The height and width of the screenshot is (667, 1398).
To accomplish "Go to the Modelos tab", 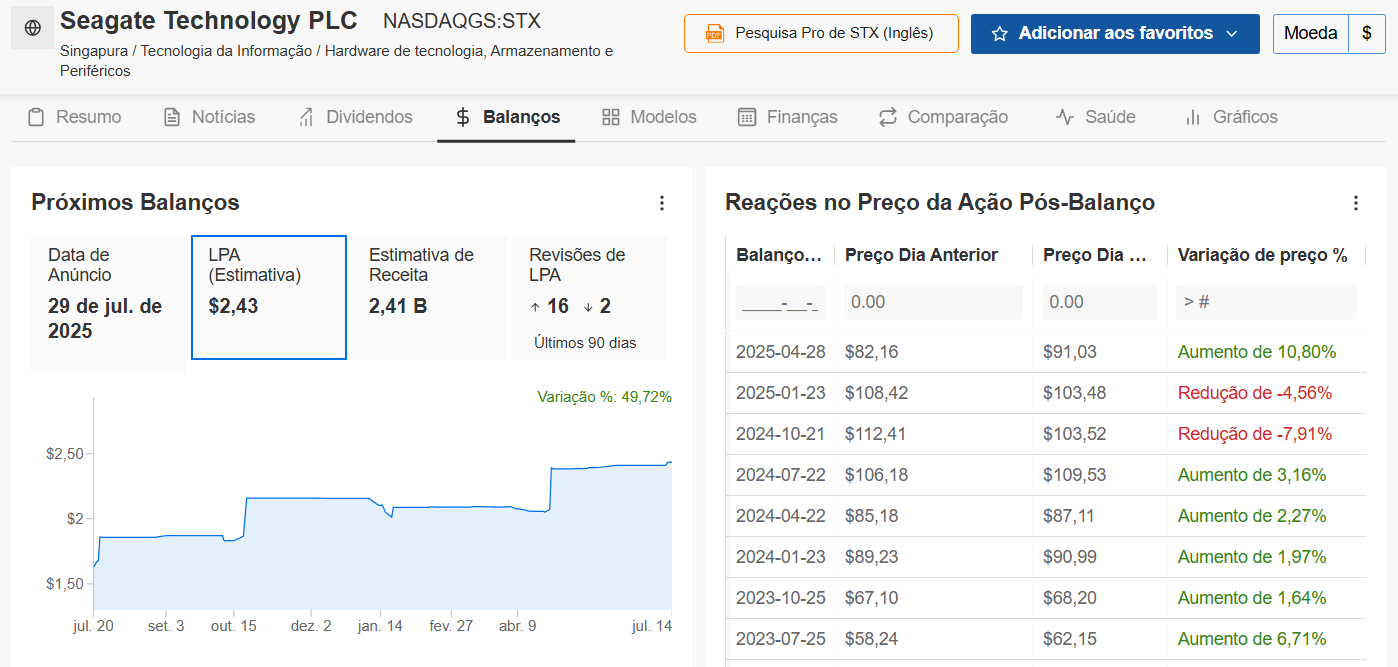I will [649, 117].
